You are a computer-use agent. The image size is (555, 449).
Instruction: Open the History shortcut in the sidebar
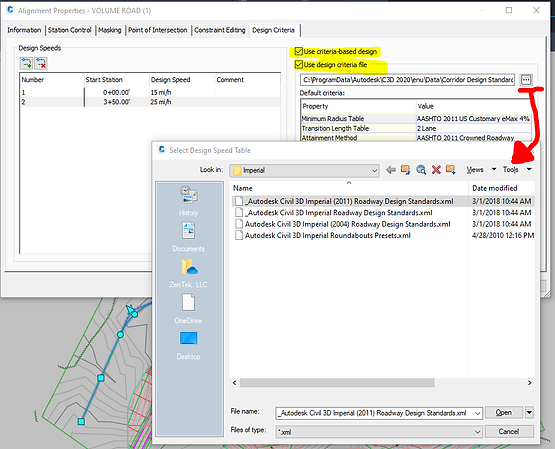coord(188,201)
